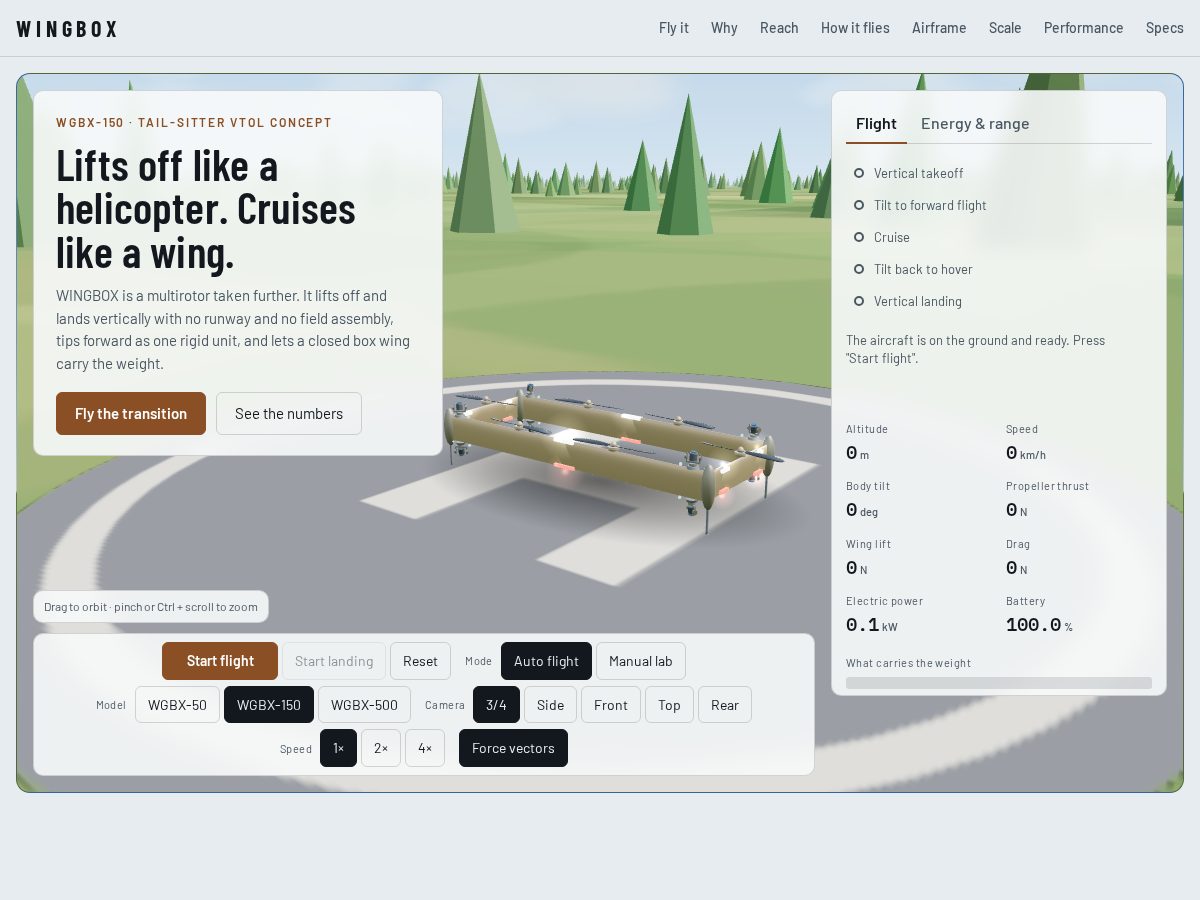Set simulation speed to 4×
The image size is (1200, 900).
425,748
